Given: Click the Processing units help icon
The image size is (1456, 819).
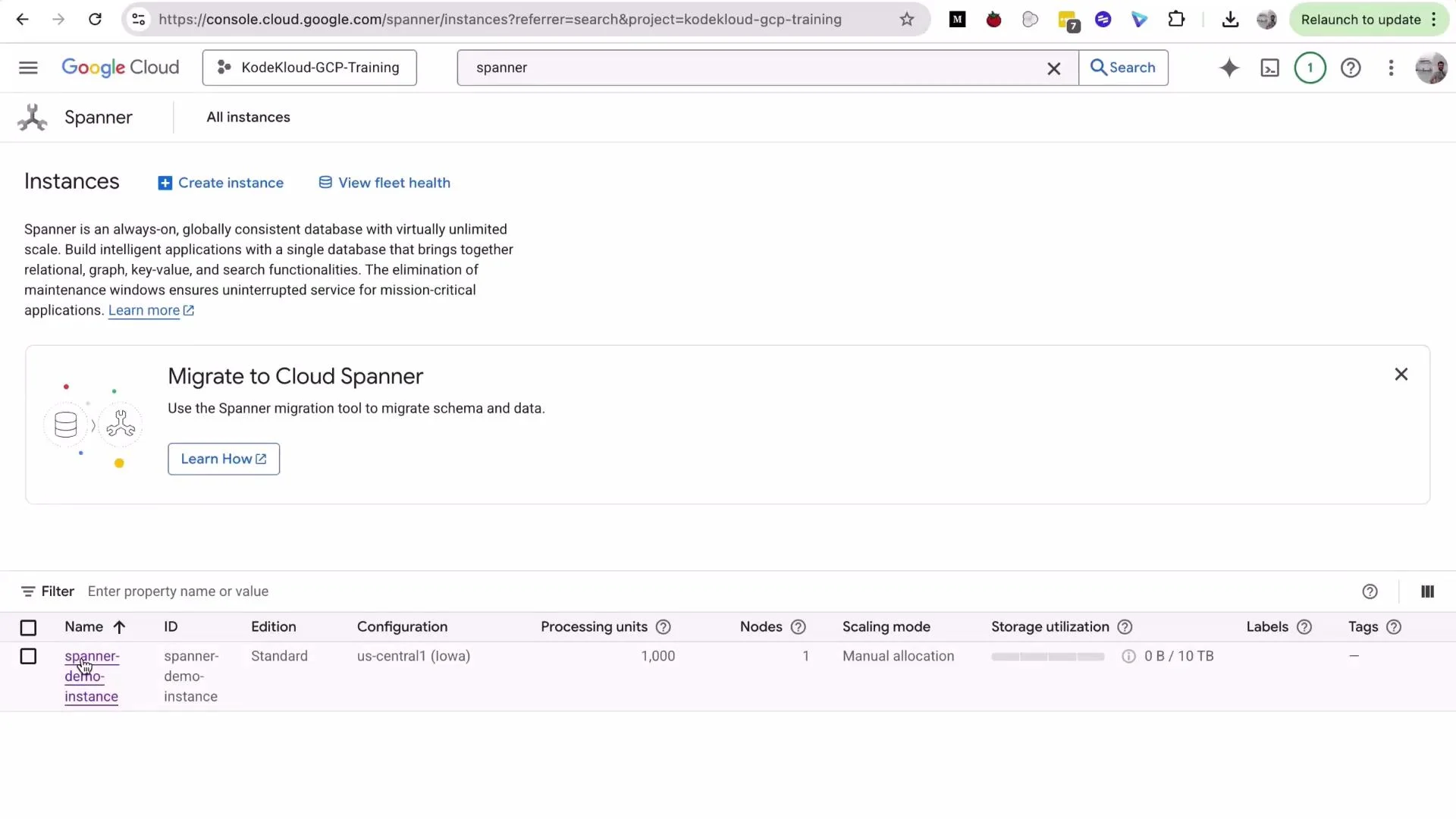Looking at the screenshot, I should point(663,627).
